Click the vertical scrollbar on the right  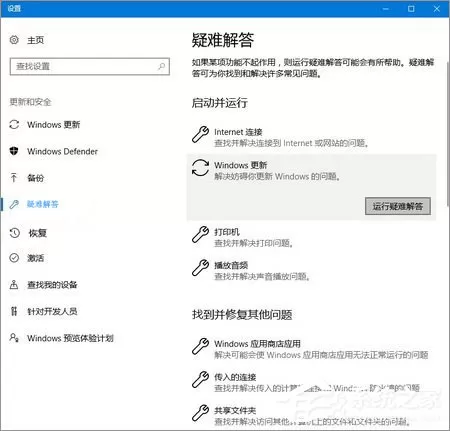pos(448,133)
